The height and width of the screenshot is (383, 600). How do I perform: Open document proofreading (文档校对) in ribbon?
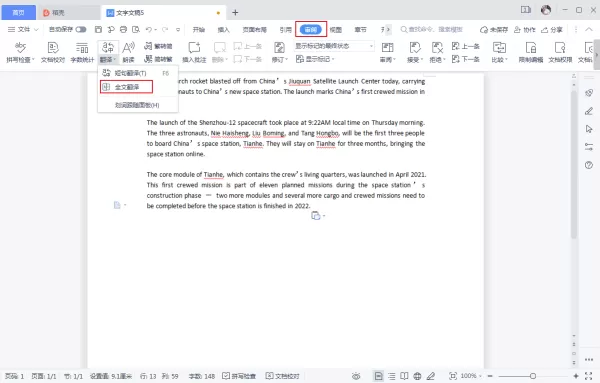[53, 52]
